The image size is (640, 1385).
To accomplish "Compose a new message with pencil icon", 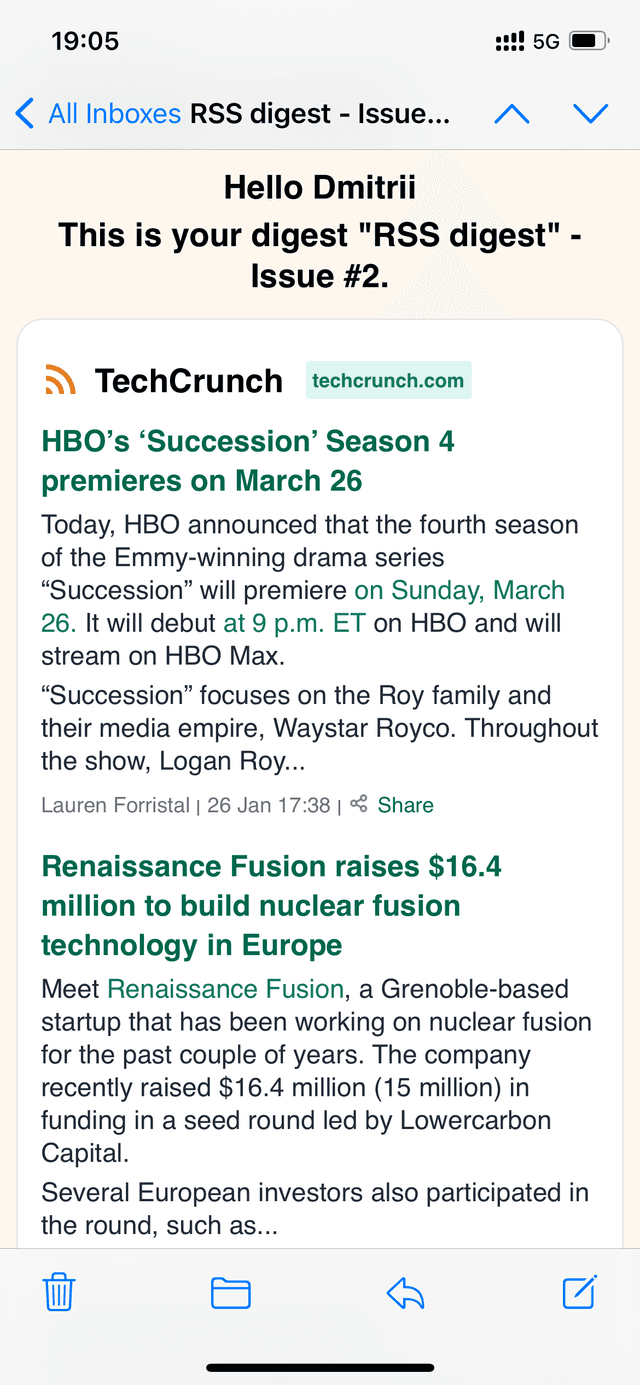I will 580,1292.
